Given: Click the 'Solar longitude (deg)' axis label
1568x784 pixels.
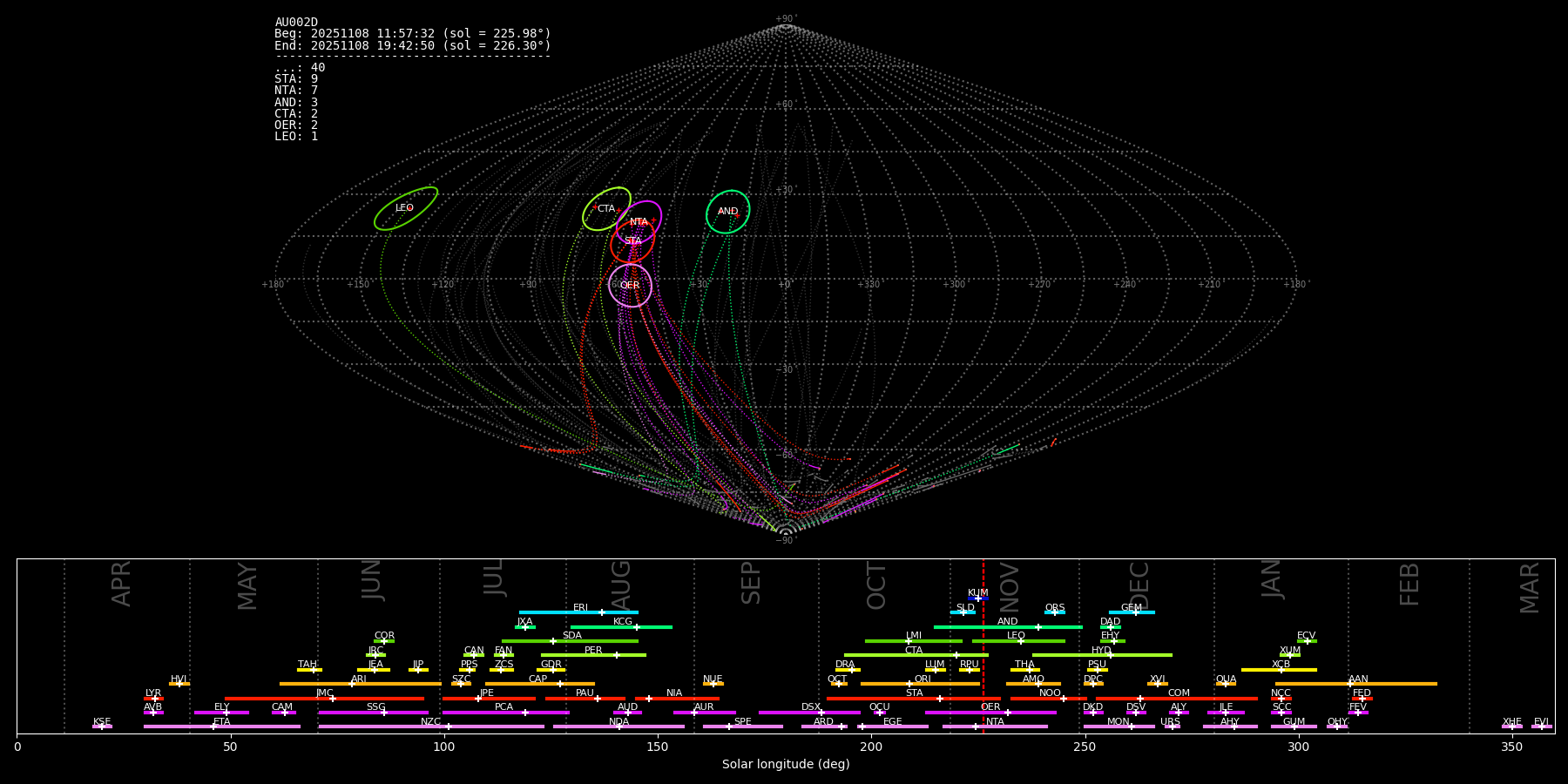Looking at the screenshot, I should coord(785,765).
